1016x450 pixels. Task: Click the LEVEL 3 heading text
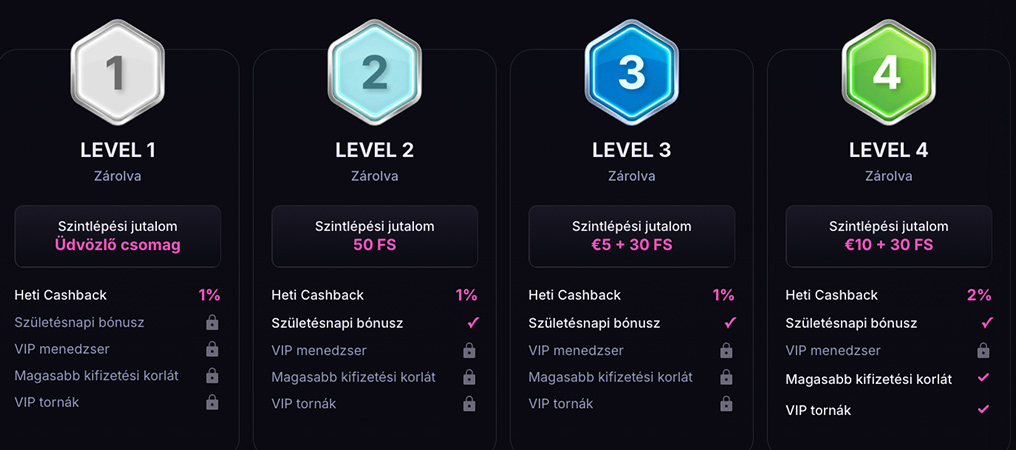632,150
